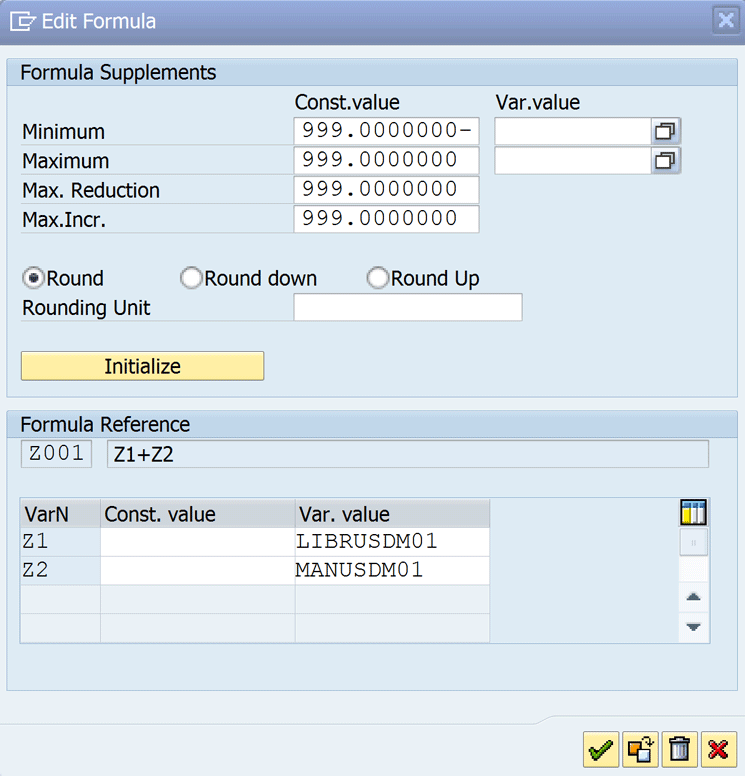Click the green checkmark confirm button
Screen dimensions: 745x776
click(x=600, y=749)
